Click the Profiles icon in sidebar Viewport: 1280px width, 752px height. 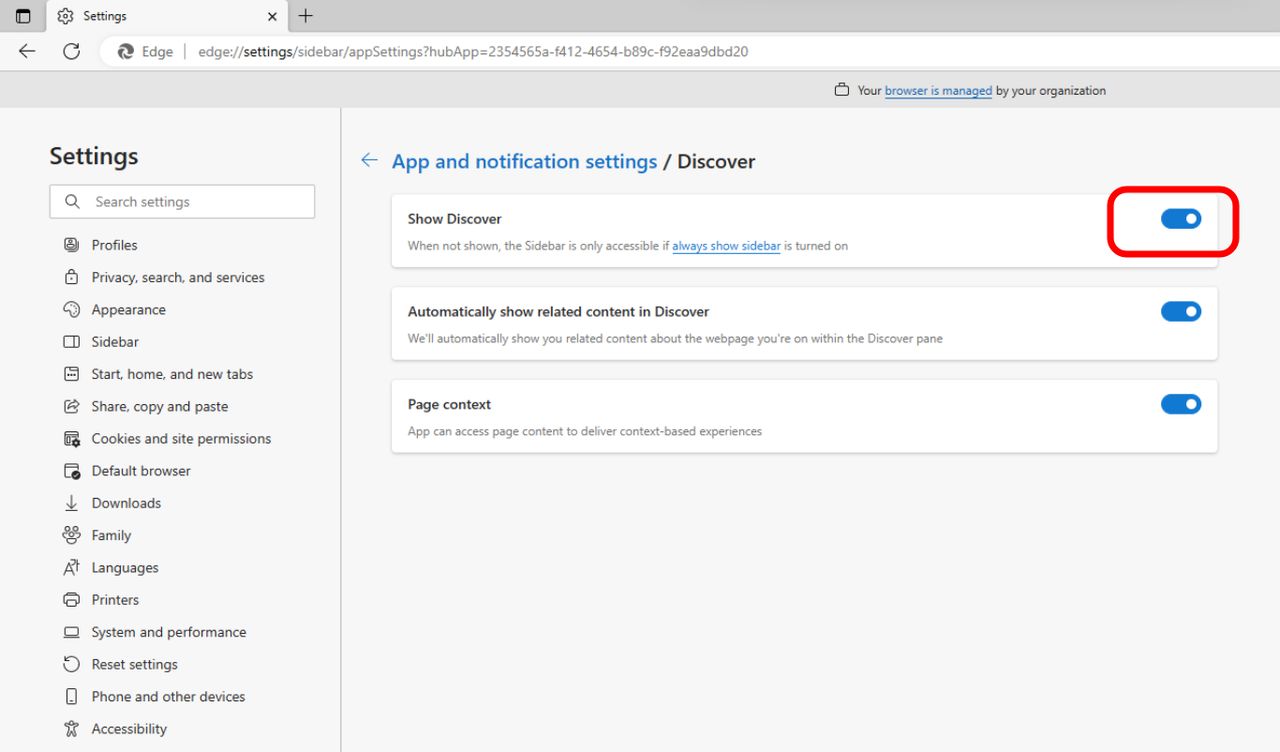71,245
